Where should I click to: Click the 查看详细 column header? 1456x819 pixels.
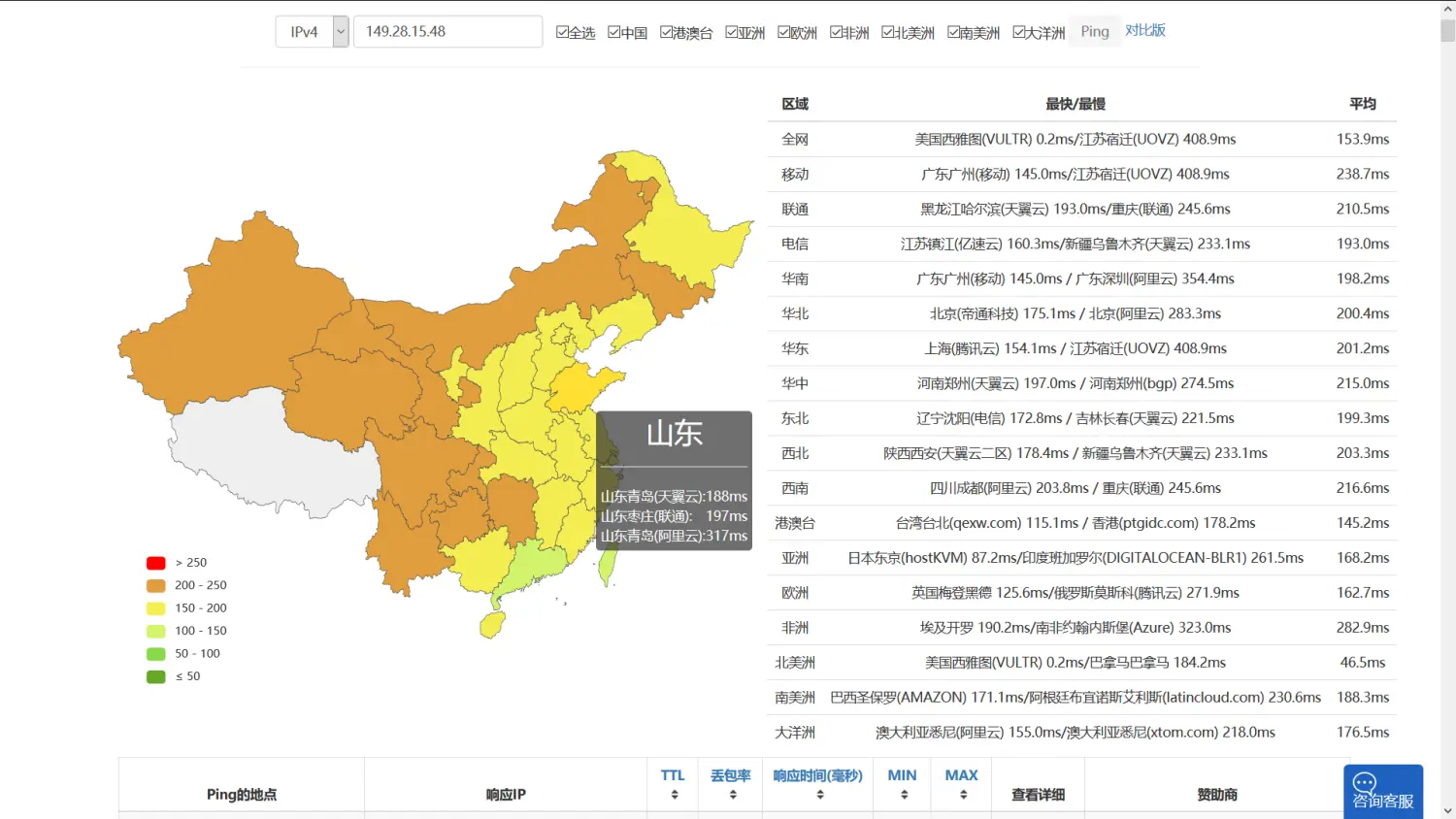click(1038, 795)
